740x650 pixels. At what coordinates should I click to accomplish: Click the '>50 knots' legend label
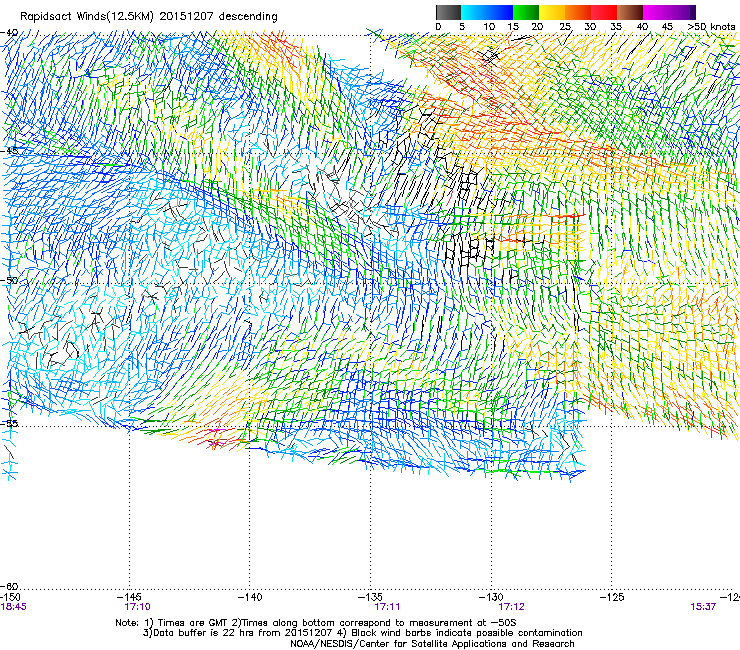[x=711, y=27]
